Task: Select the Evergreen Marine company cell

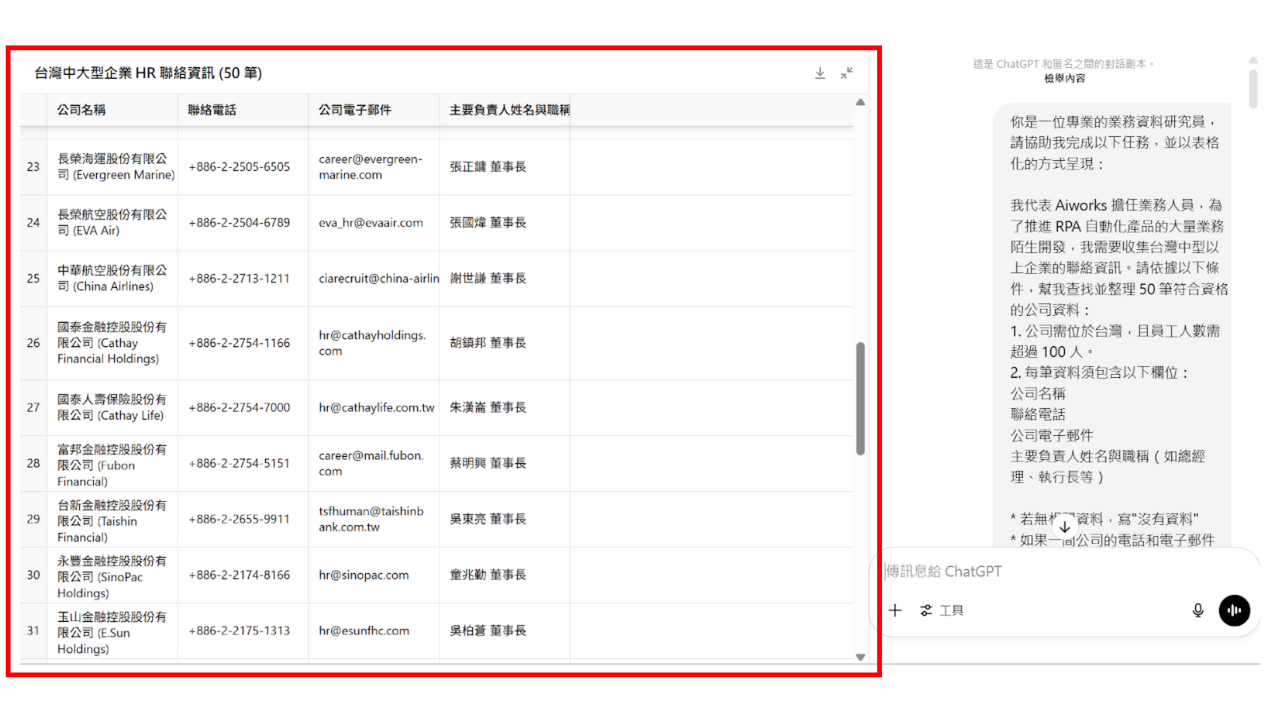Action: point(112,167)
